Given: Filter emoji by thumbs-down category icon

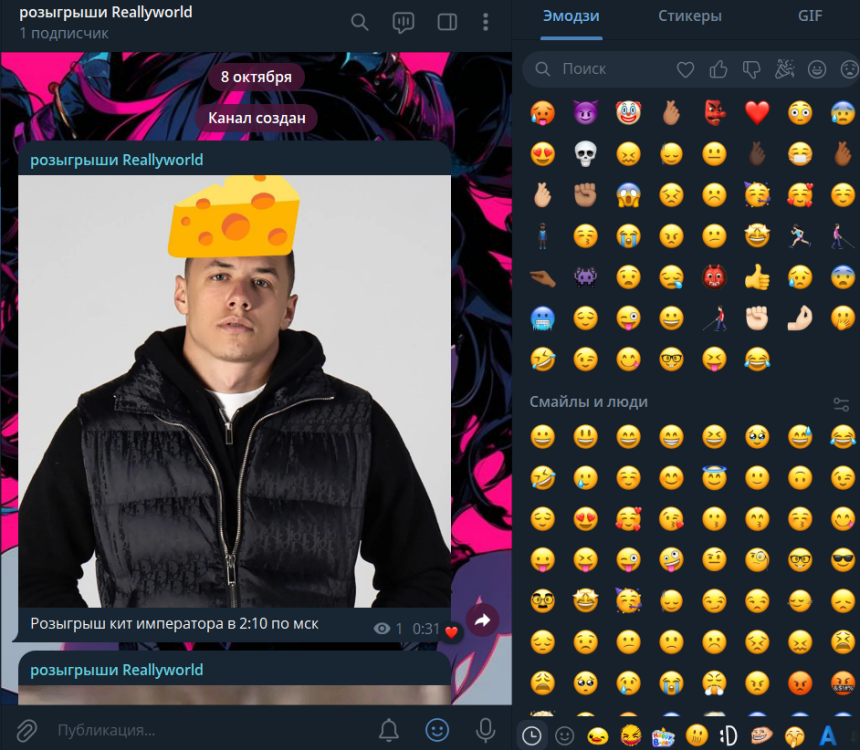Looking at the screenshot, I should click(751, 70).
